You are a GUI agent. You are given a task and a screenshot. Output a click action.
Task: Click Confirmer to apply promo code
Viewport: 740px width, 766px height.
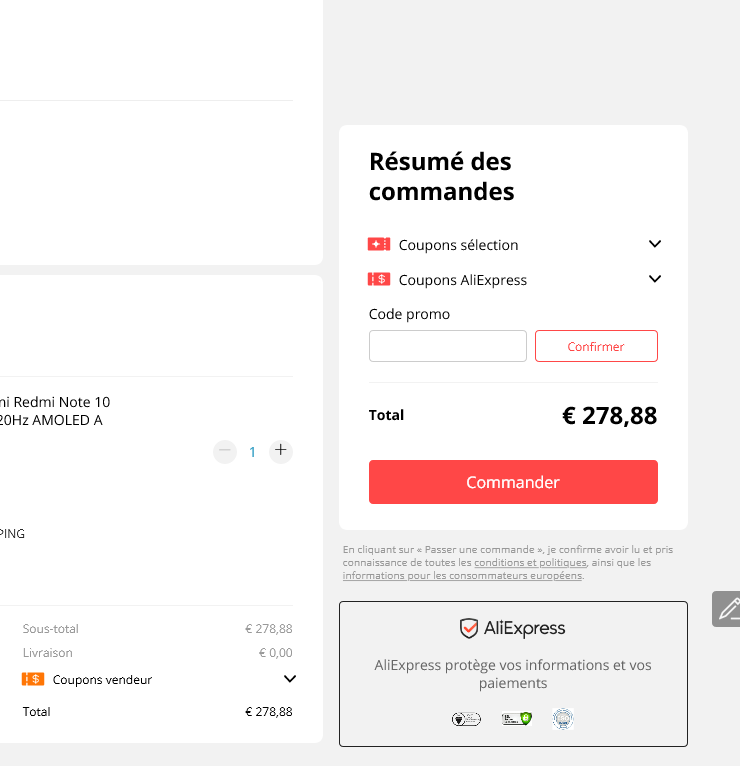[x=596, y=346]
